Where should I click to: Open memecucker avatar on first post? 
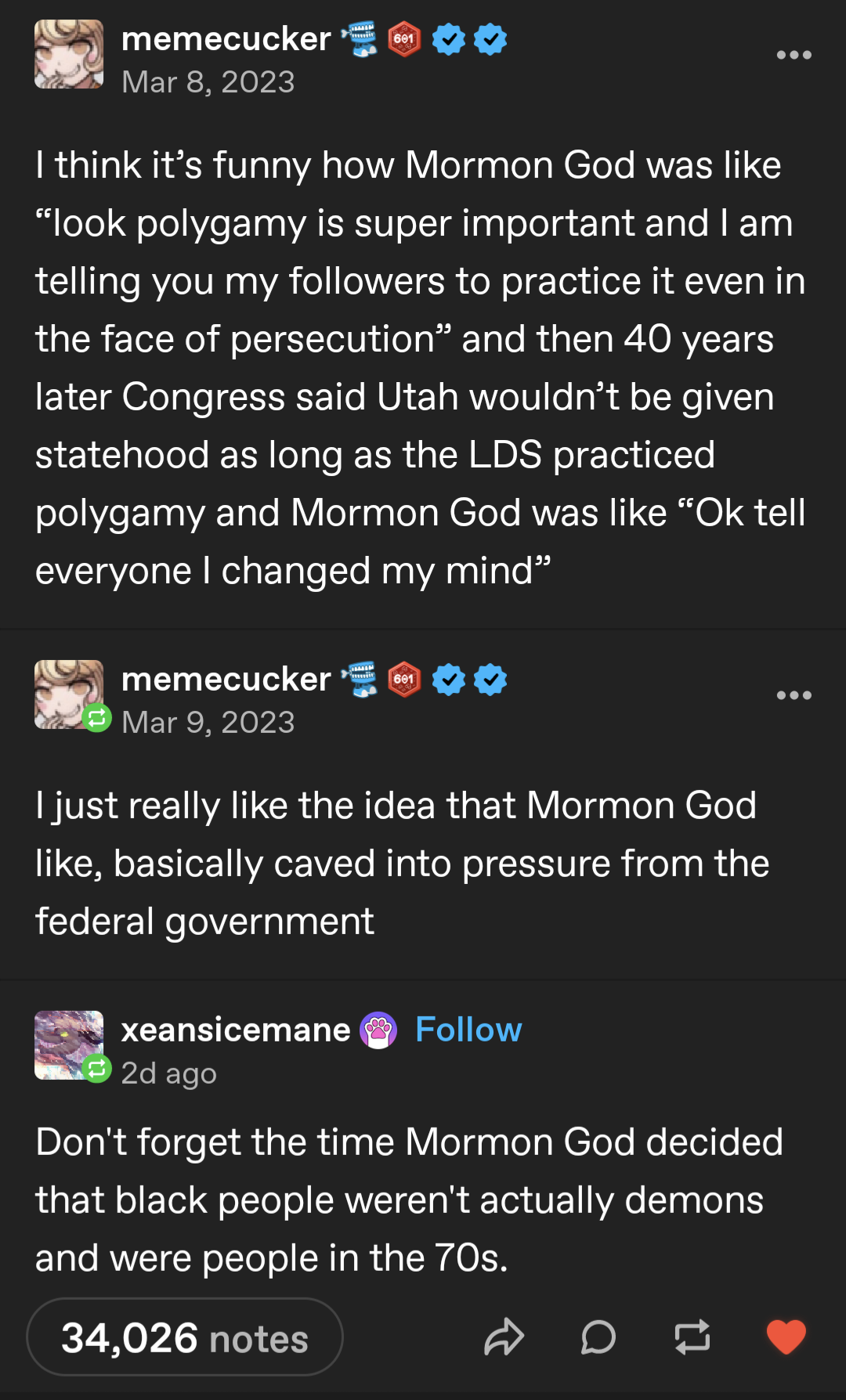pos(69,54)
